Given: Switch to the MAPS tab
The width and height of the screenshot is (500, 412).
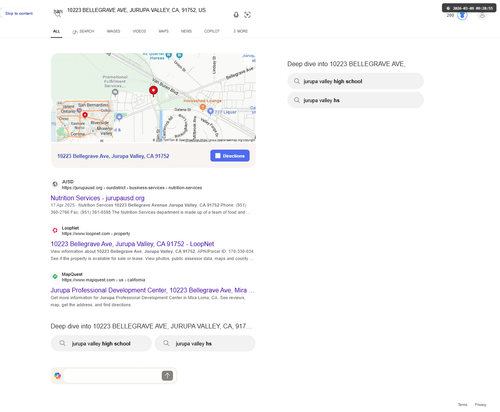Looking at the screenshot, I should pos(163,31).
